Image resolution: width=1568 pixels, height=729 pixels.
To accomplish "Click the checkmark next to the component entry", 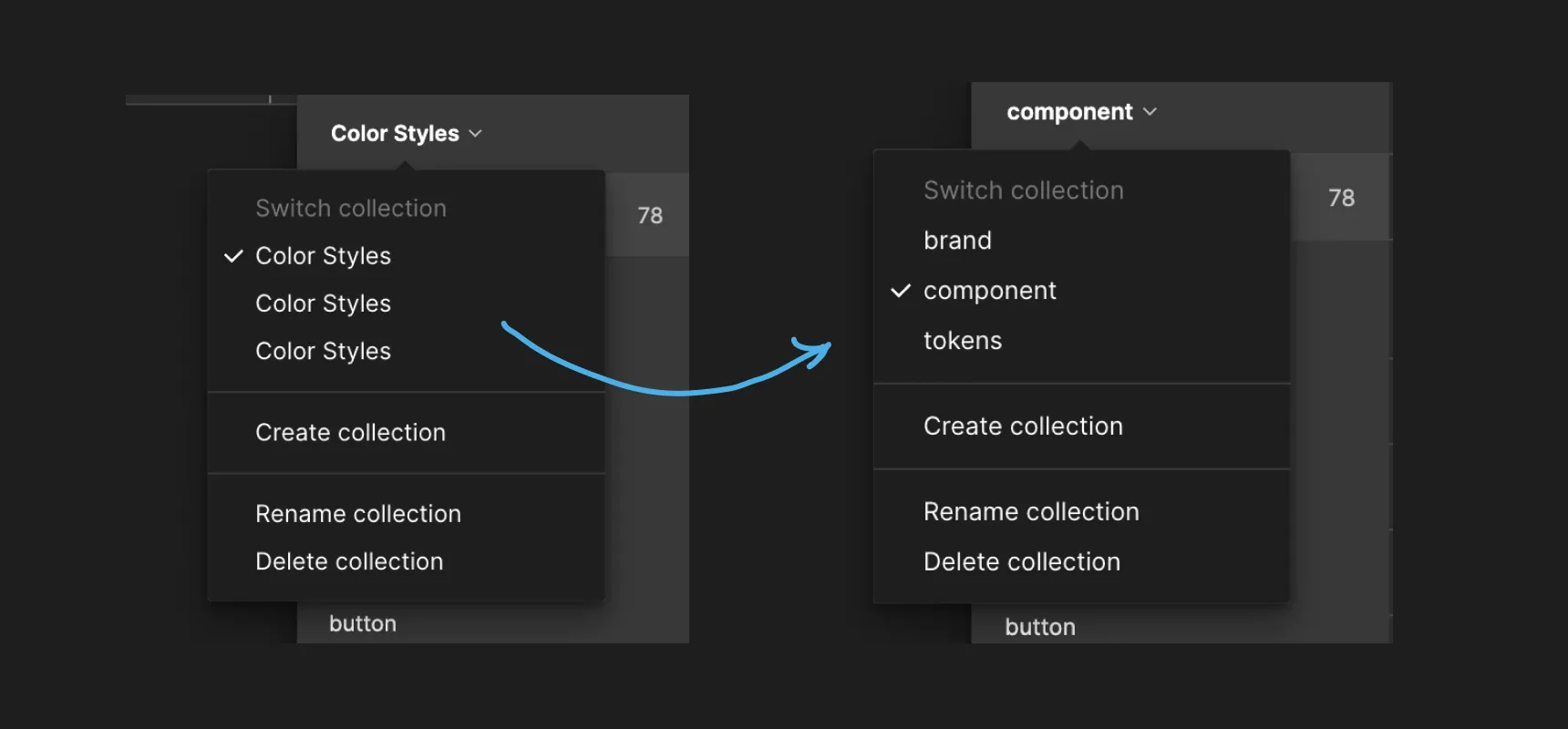I will point(901,291).
